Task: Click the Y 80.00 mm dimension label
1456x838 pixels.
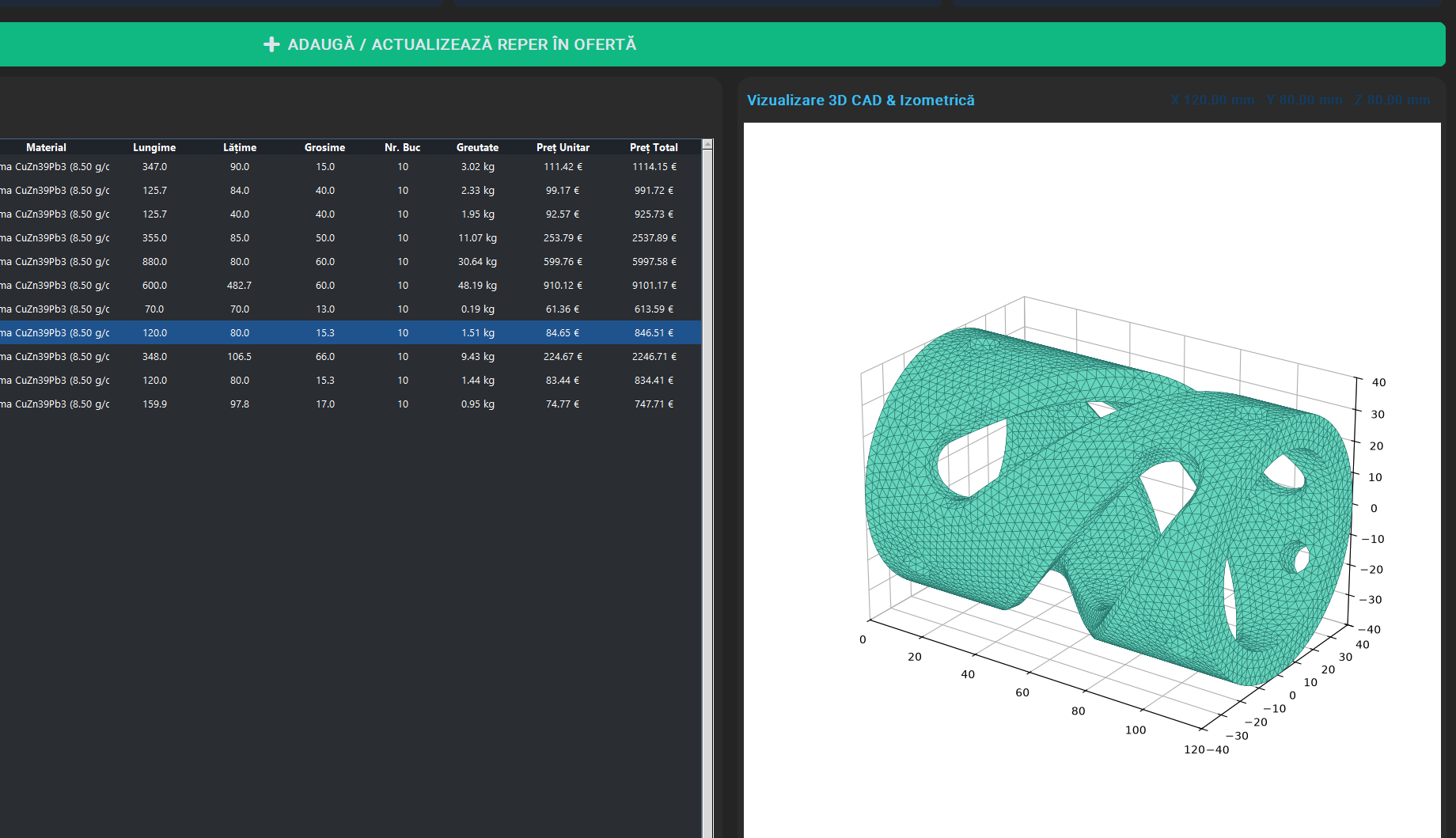Action: click(x=1304, y=100)
